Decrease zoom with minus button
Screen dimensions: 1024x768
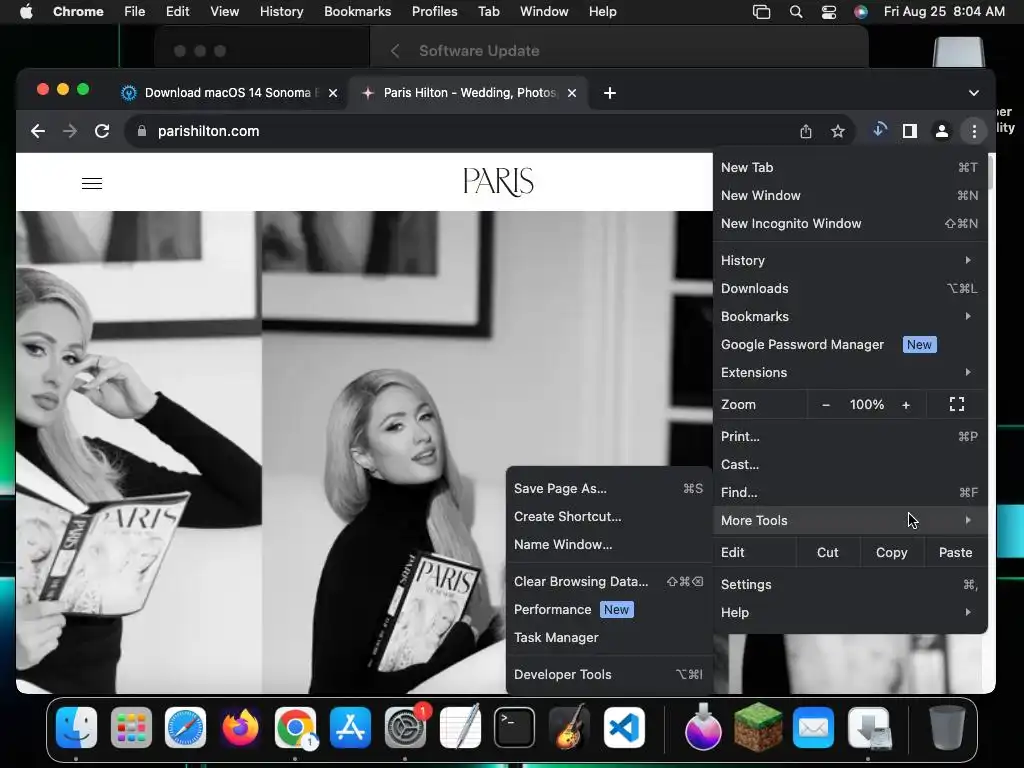point(825,405)
